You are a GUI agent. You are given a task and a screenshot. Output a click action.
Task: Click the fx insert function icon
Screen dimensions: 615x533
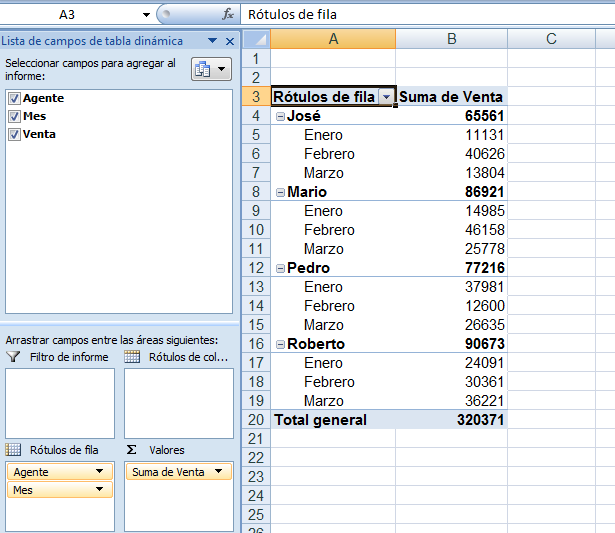pyautogui.click(x=228, y=15)
